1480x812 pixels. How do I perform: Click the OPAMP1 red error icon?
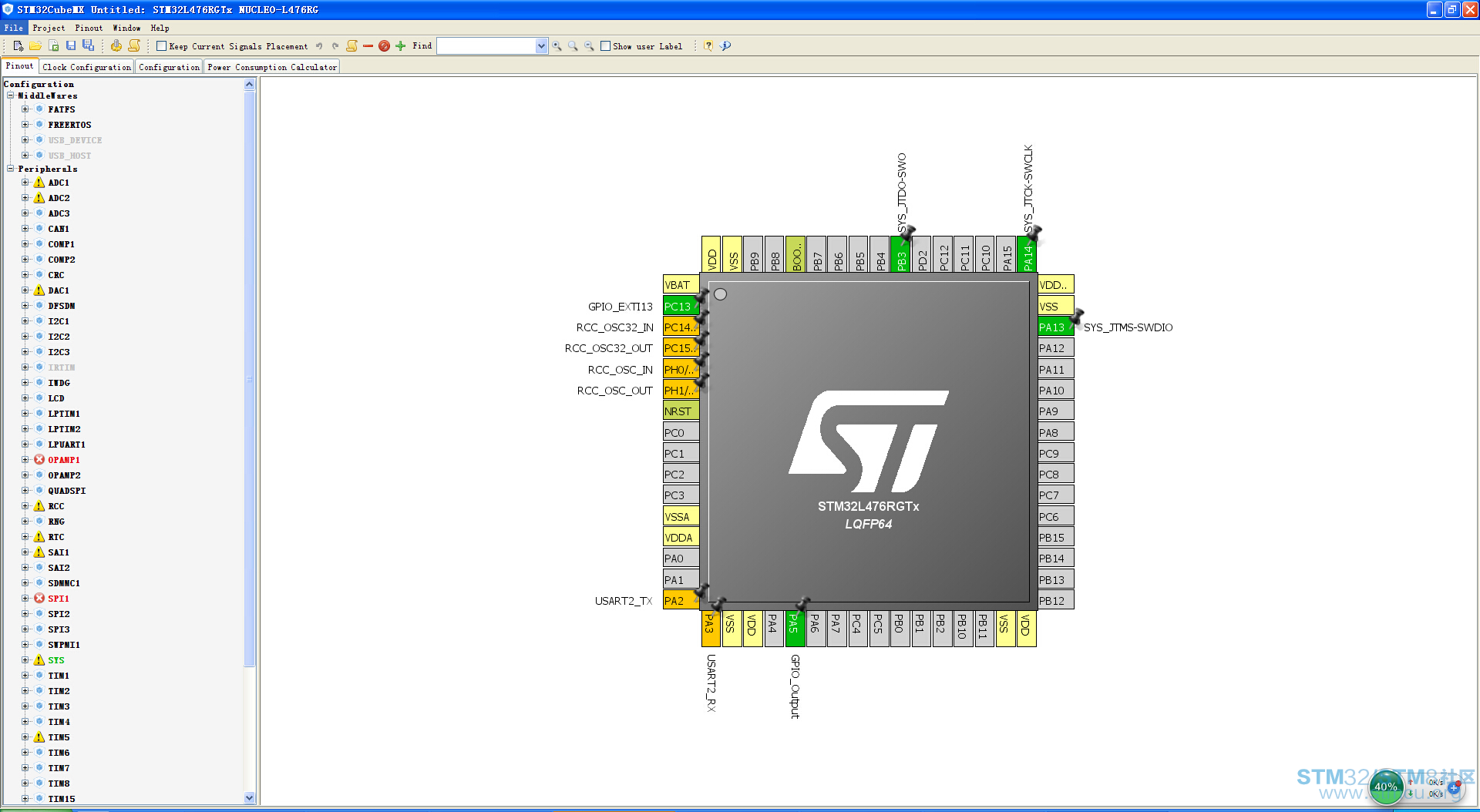(39, 460)
